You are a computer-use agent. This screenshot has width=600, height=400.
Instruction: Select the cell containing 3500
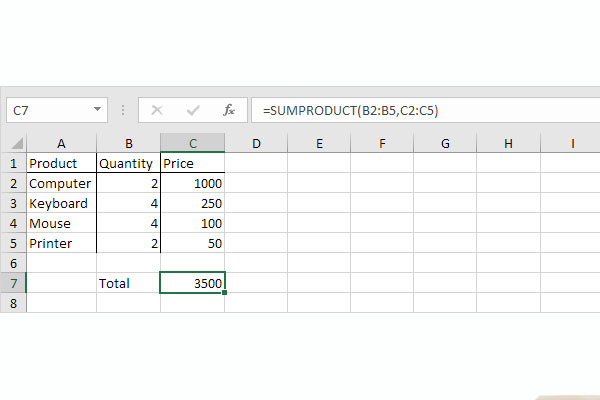tap(192, 283)
